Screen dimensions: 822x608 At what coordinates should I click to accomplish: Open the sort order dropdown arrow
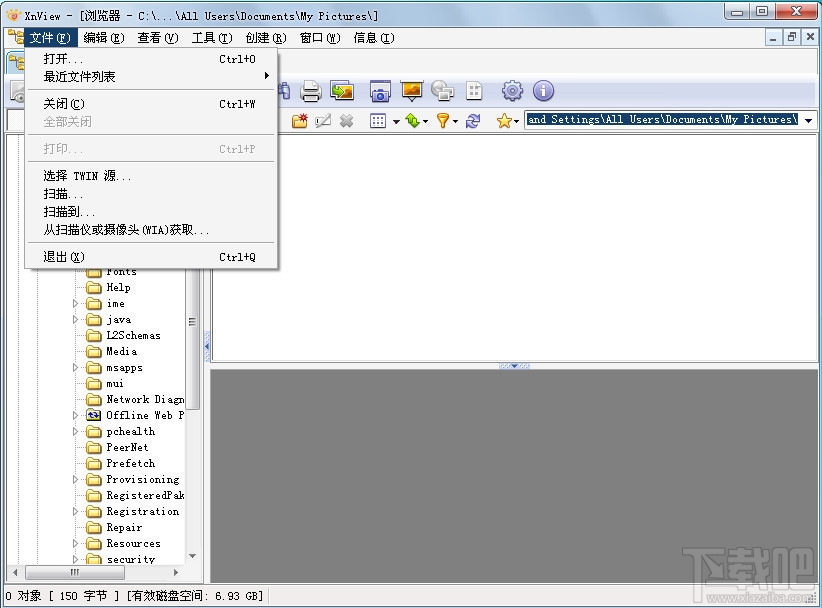(423, 120)
